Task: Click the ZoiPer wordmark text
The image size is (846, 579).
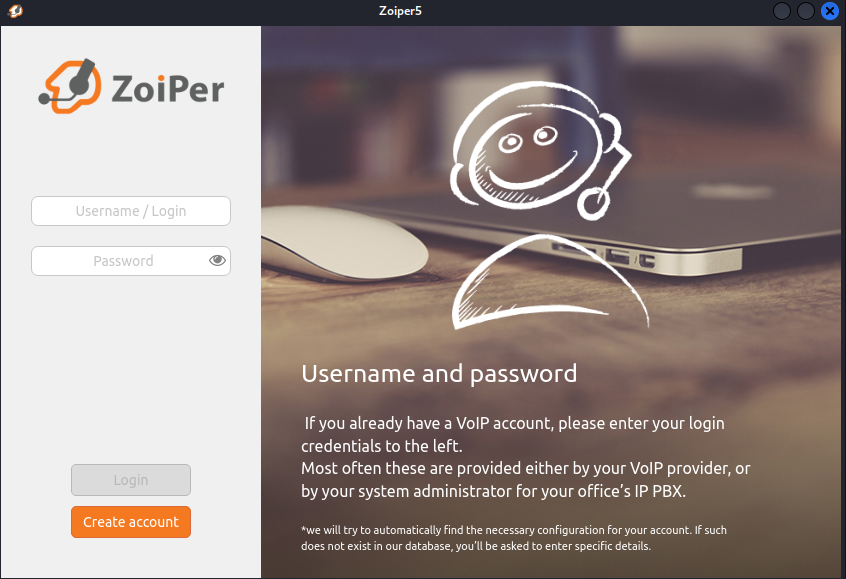Action: pos(168,88)
